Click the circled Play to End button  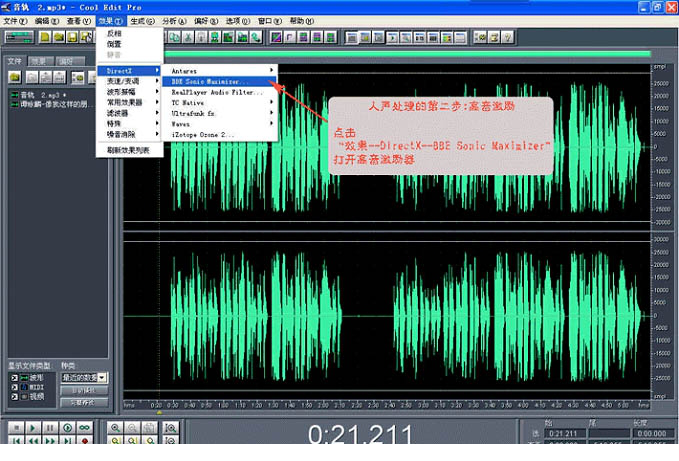click(x=67, y=428)
